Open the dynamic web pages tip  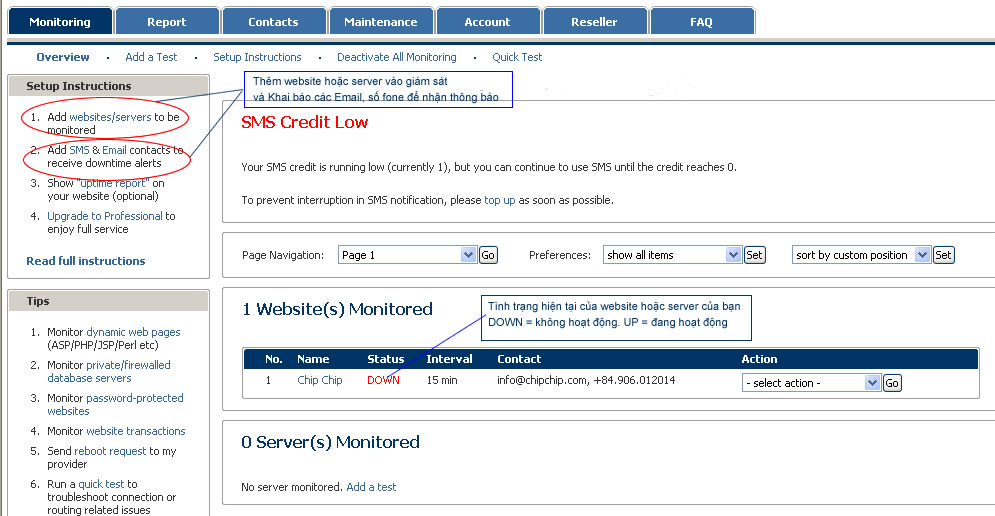[x=133, y=332]
